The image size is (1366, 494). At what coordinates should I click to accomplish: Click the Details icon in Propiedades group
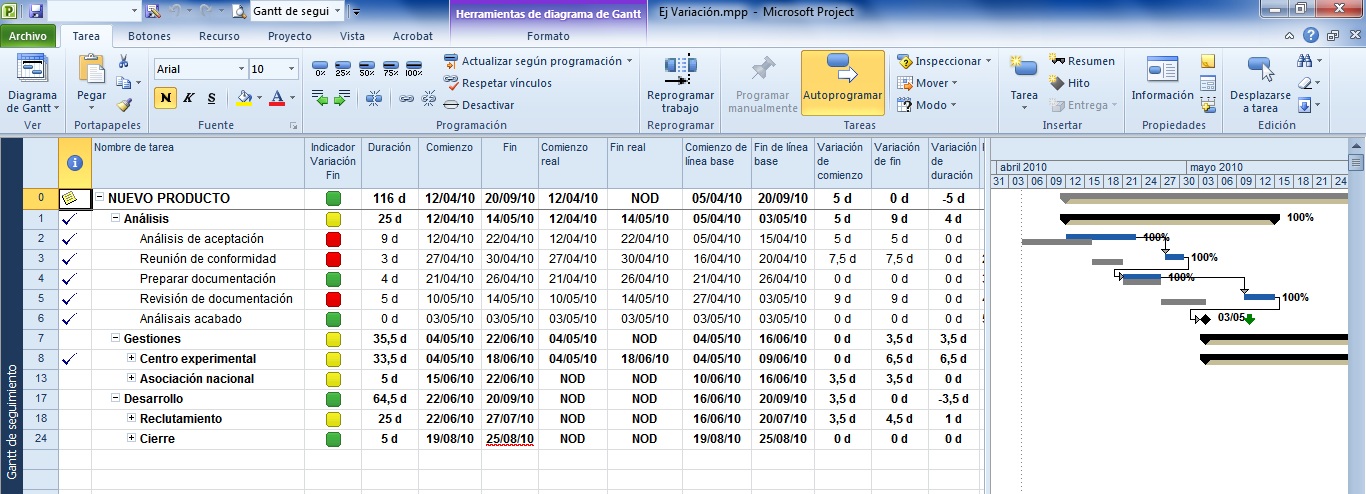(x=1208, y=83)
